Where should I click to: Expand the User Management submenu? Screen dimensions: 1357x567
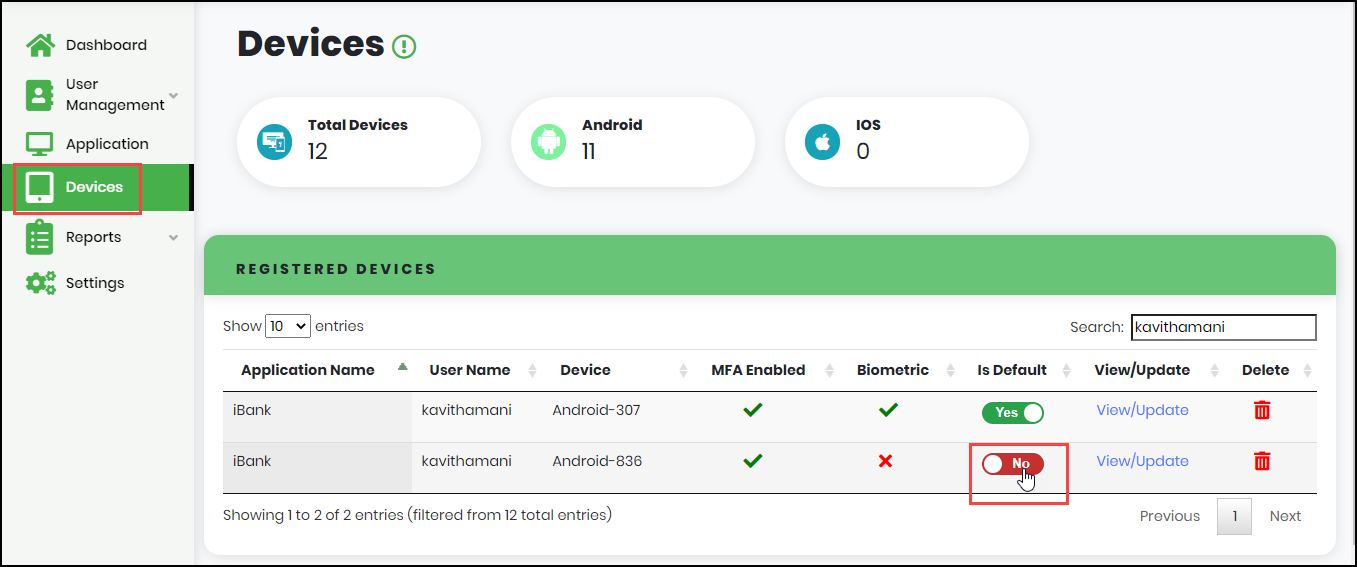click(x=173, y=95)
